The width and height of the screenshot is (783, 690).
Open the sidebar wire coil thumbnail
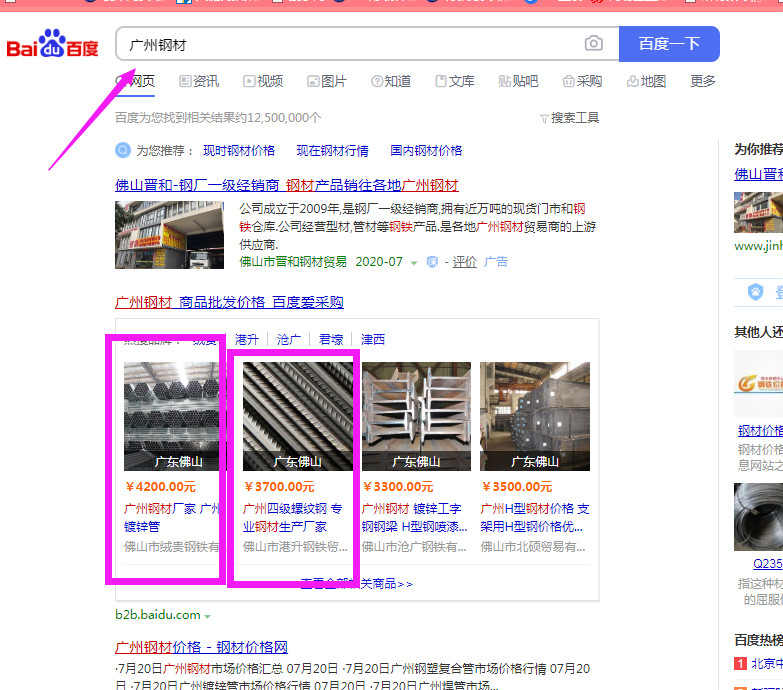(x=759, y=517)
